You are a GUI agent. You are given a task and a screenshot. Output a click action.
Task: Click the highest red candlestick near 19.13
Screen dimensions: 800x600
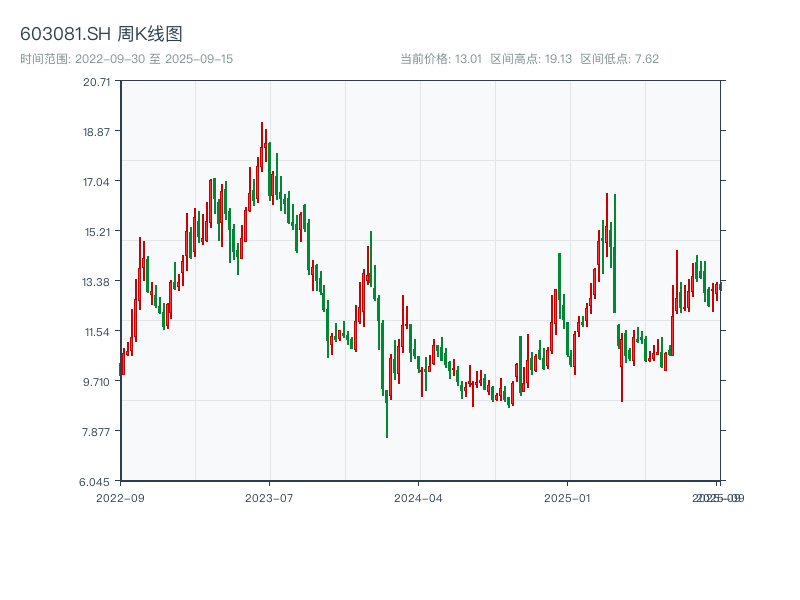click(x=262, y=147)
